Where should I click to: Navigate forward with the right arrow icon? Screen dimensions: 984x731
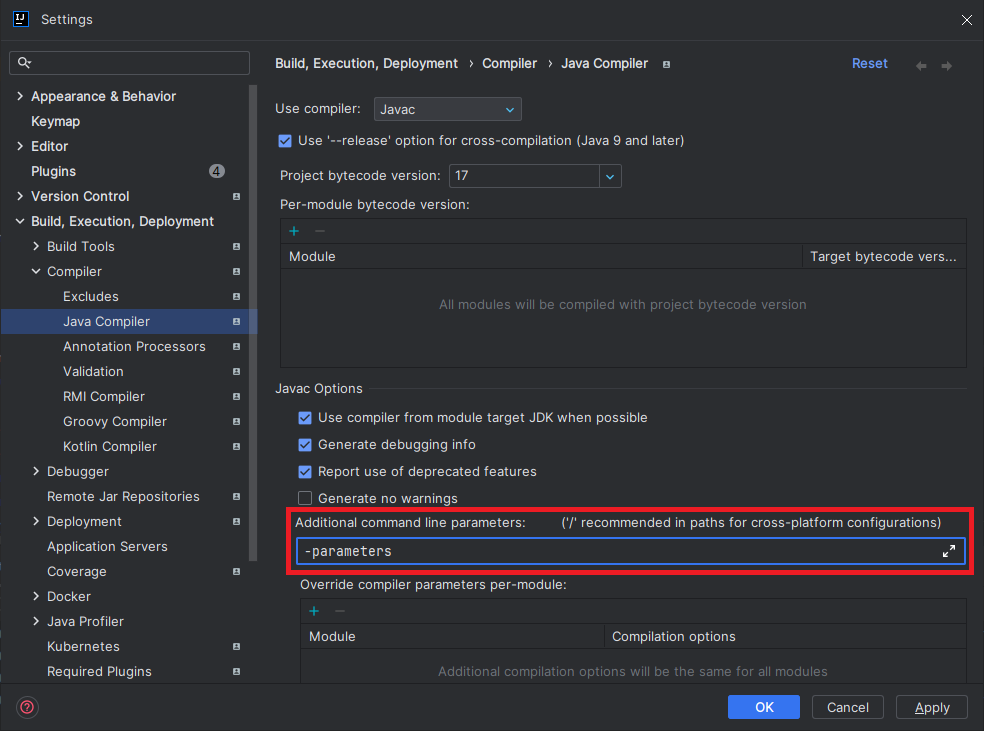pyautogui.click(x=946, y=65)
